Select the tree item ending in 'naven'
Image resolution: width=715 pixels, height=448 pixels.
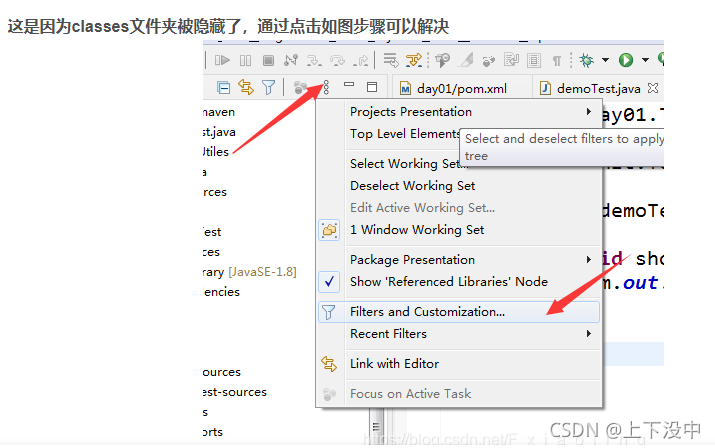[219, 112]
